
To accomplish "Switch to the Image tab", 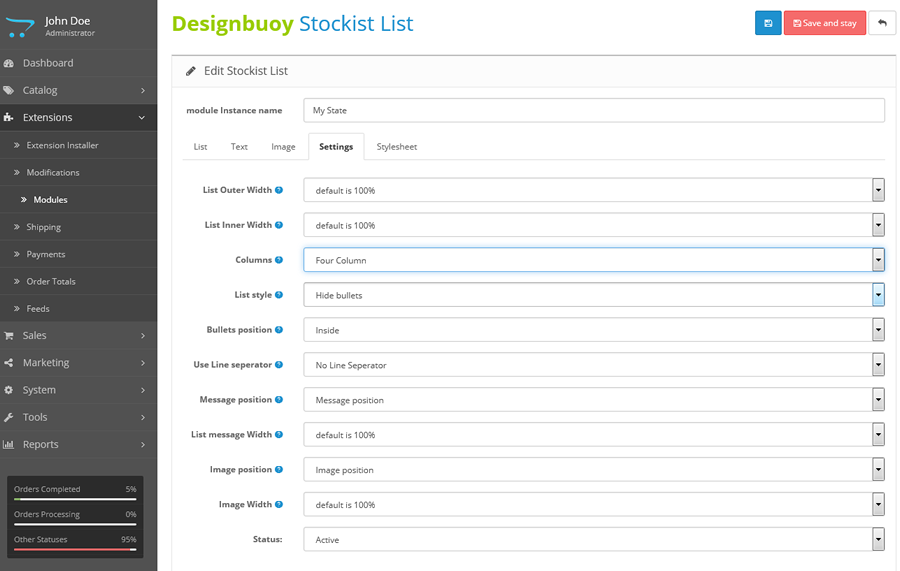I will [283, 147].
